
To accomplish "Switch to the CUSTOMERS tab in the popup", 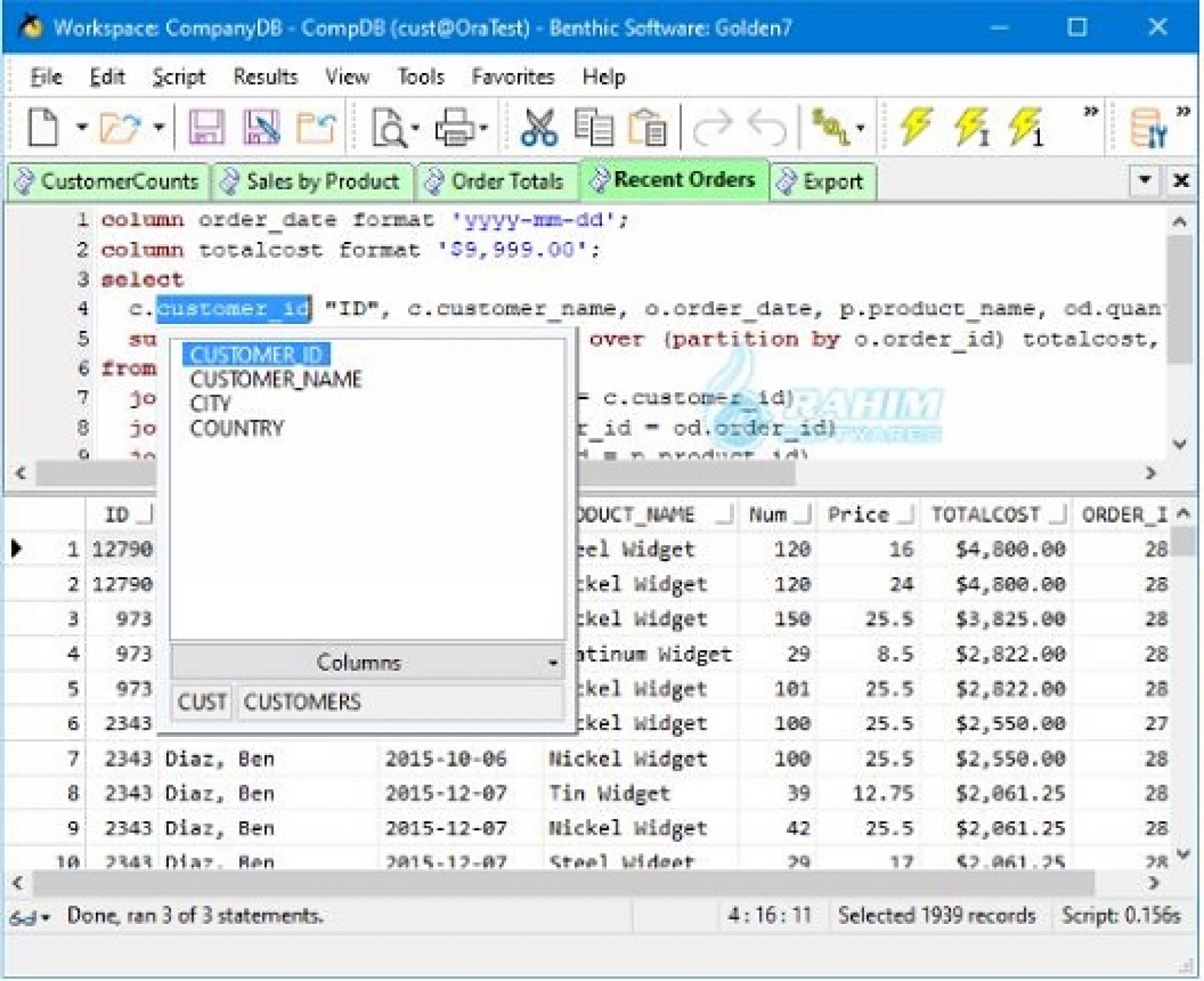I will 303,702.
